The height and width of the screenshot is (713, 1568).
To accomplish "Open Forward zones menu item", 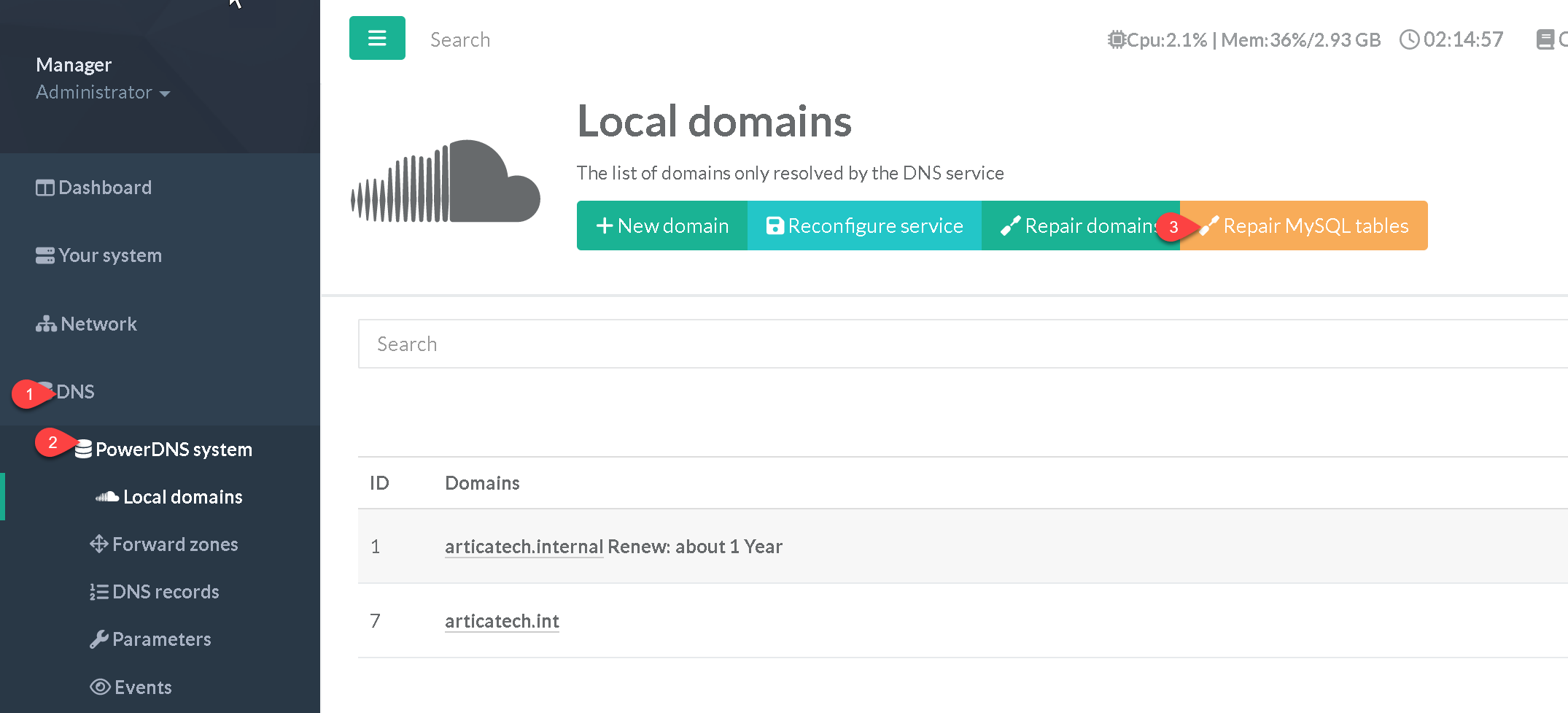I will coord(174,544).
